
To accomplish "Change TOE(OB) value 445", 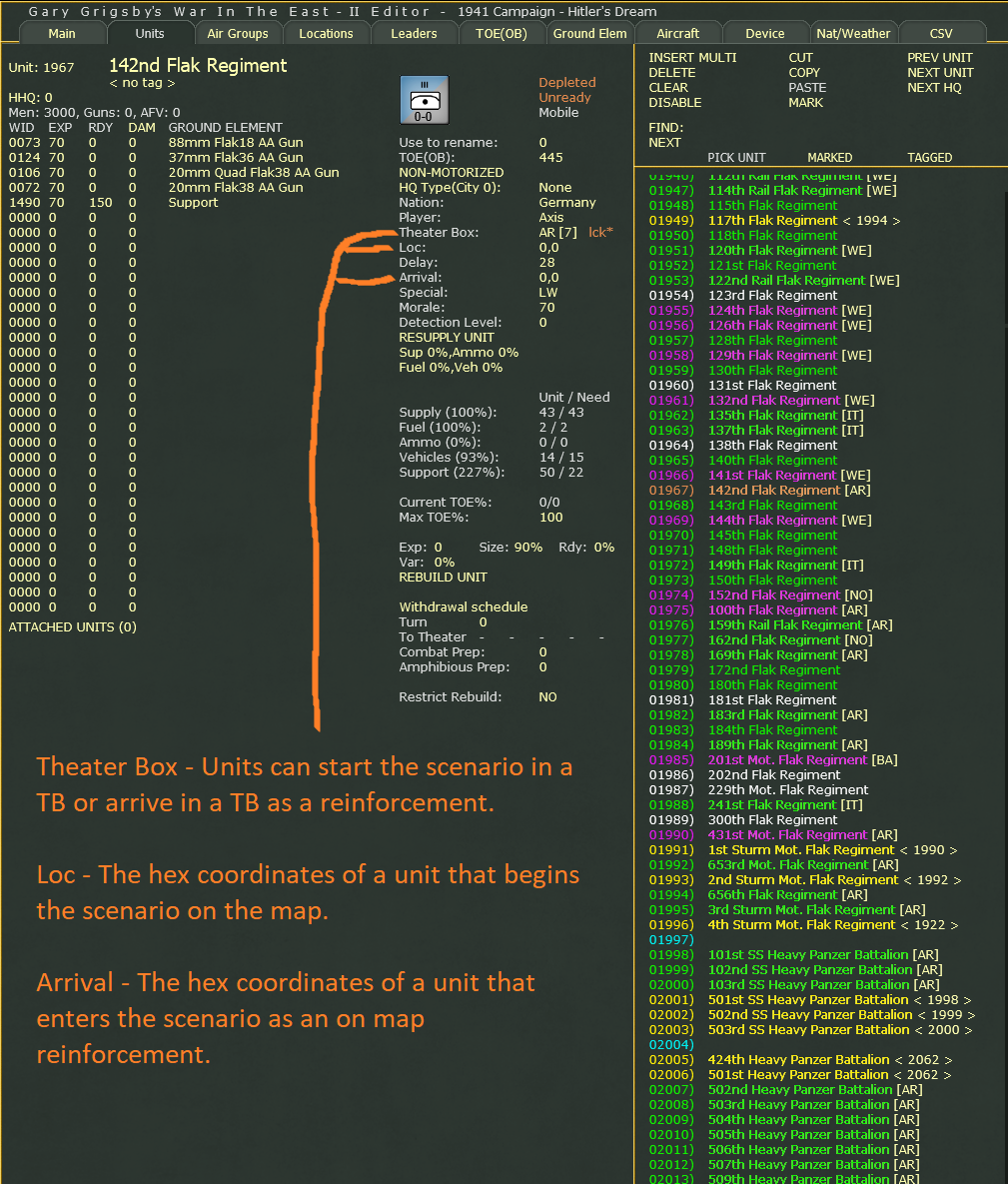I will (x=550, y=158).
